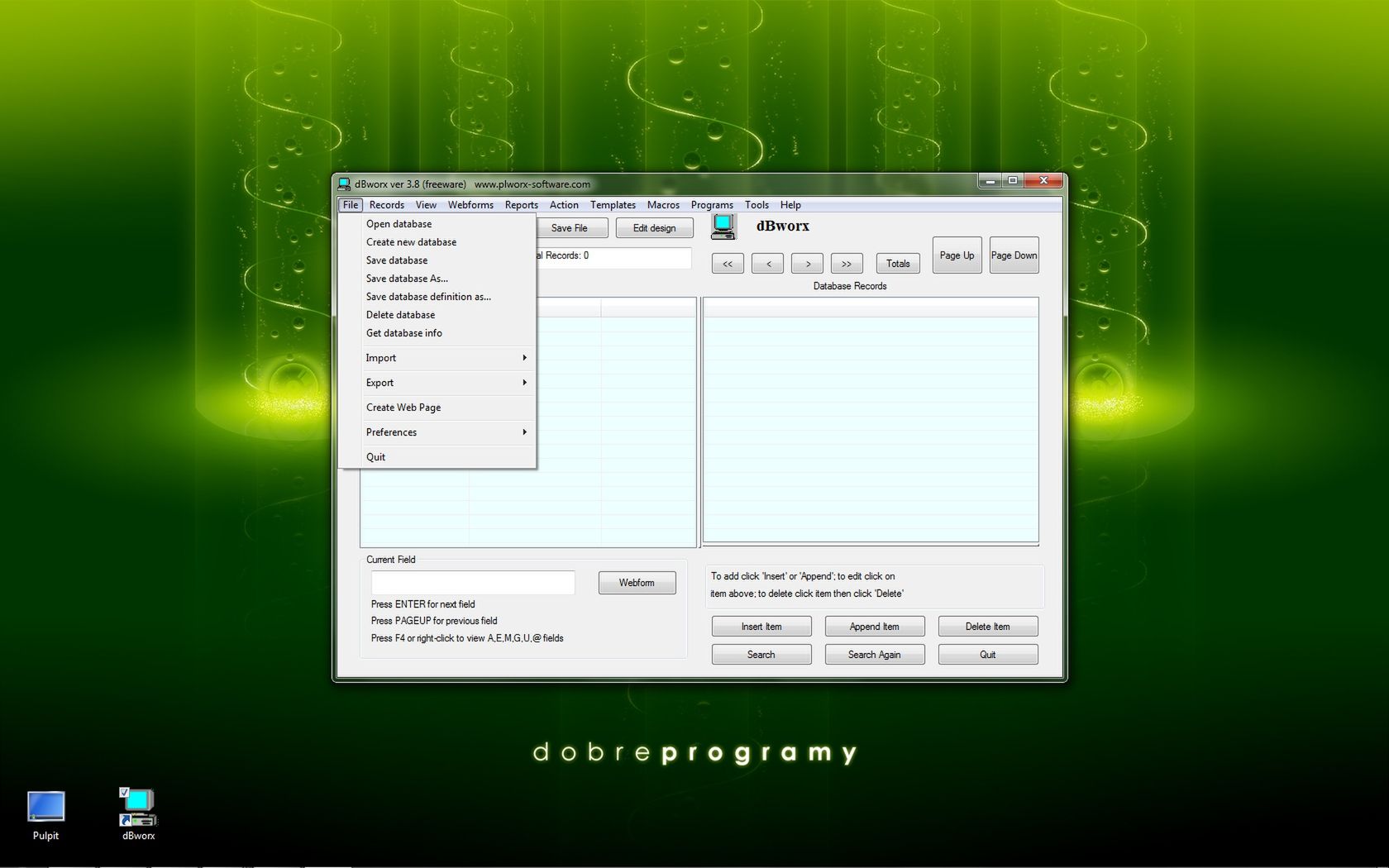
Task: Click the Database Records list area
Action: (871, 422)
